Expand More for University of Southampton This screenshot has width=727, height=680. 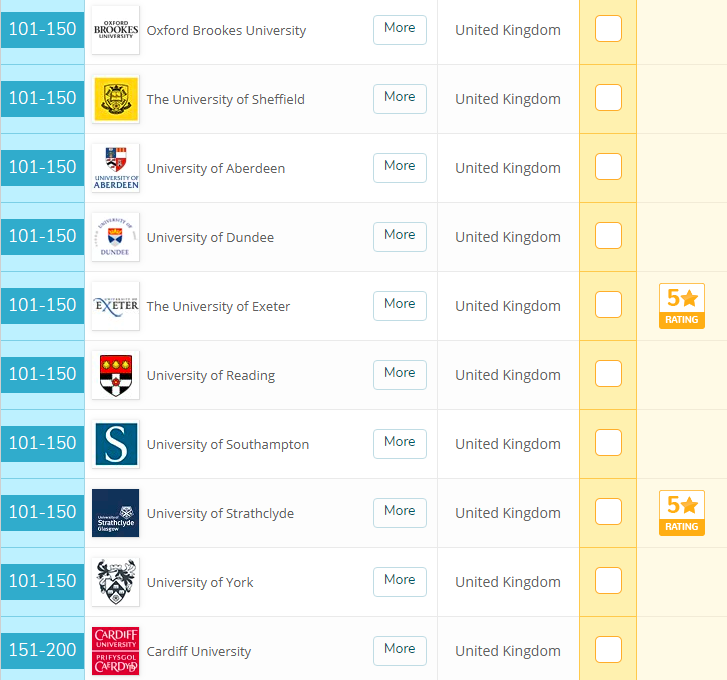coord(399,443)
